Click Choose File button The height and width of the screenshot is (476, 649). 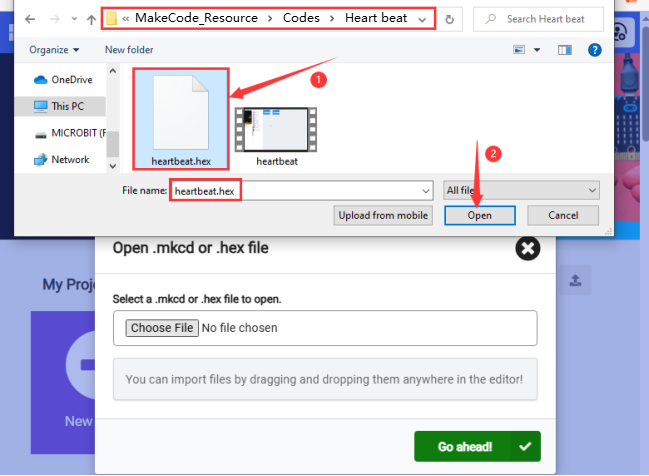coord(162,328)
